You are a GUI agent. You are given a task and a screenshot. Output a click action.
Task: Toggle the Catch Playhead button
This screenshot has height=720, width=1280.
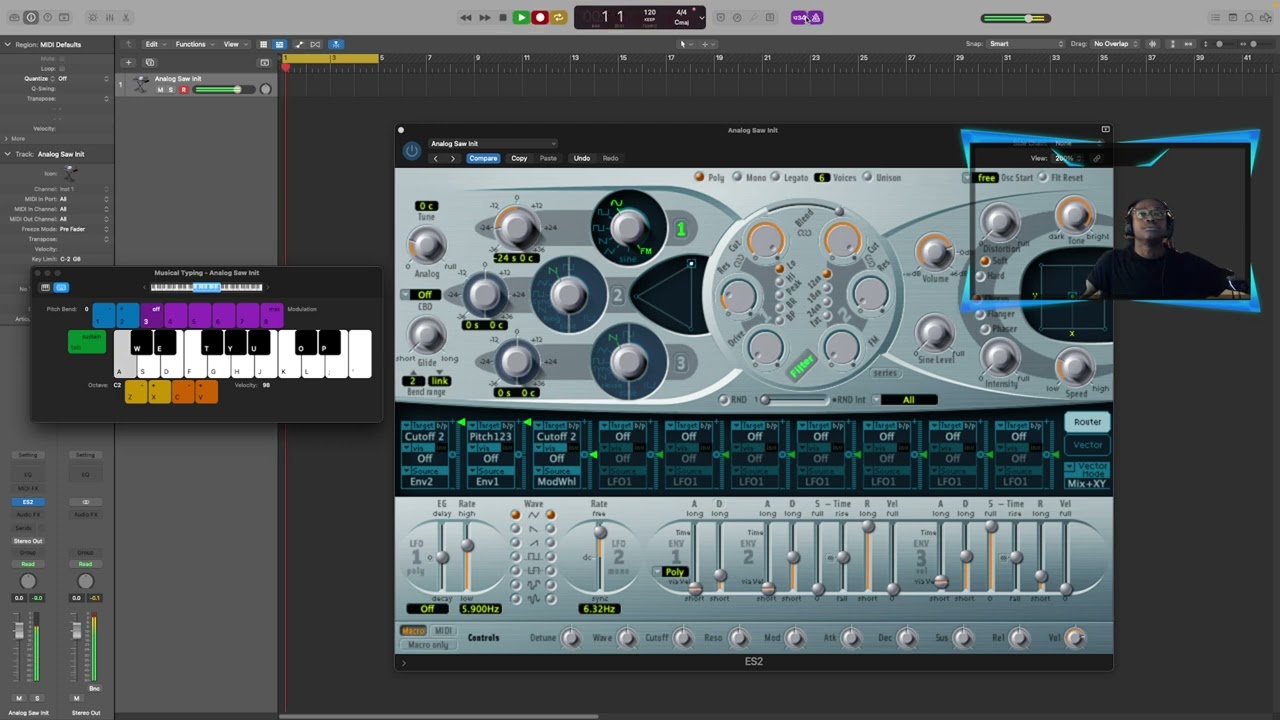coord(335,44)
